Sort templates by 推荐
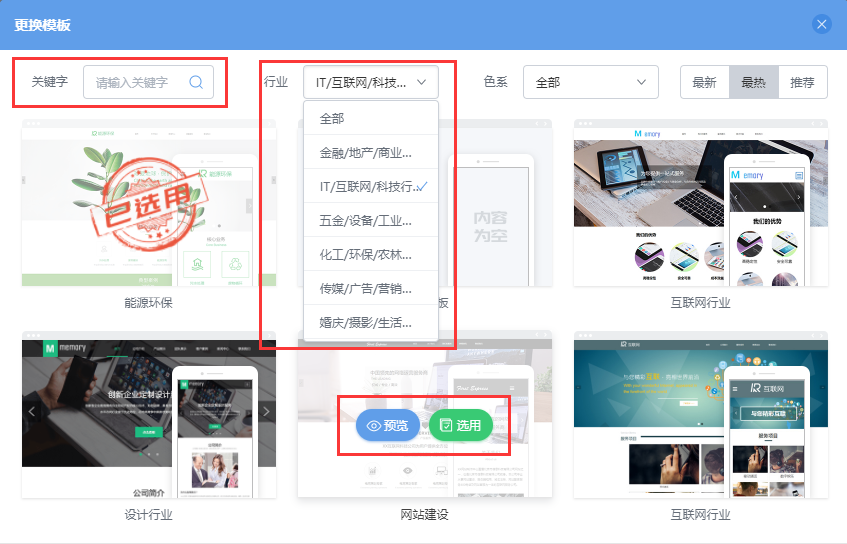 coord(802,83)
